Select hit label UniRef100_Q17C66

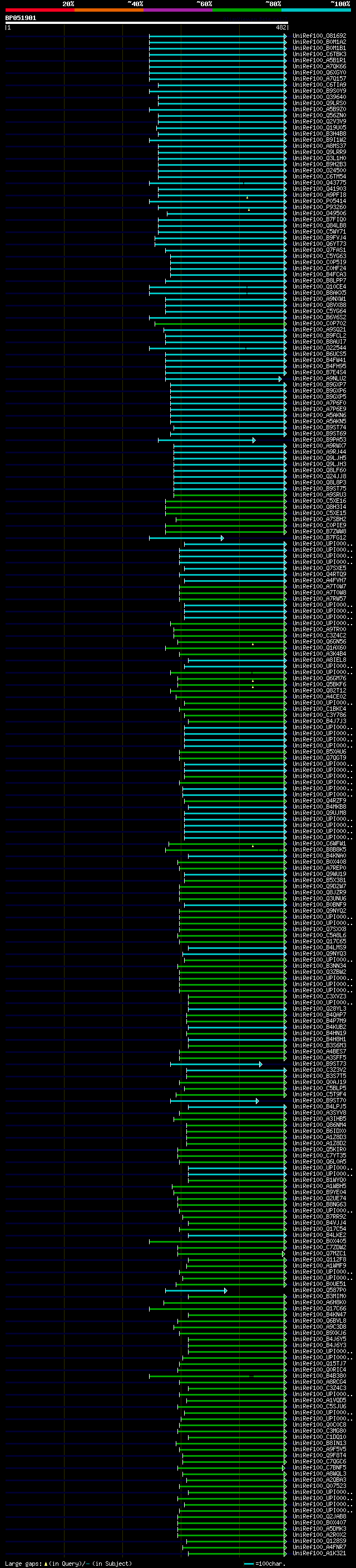coord(319,1309)
